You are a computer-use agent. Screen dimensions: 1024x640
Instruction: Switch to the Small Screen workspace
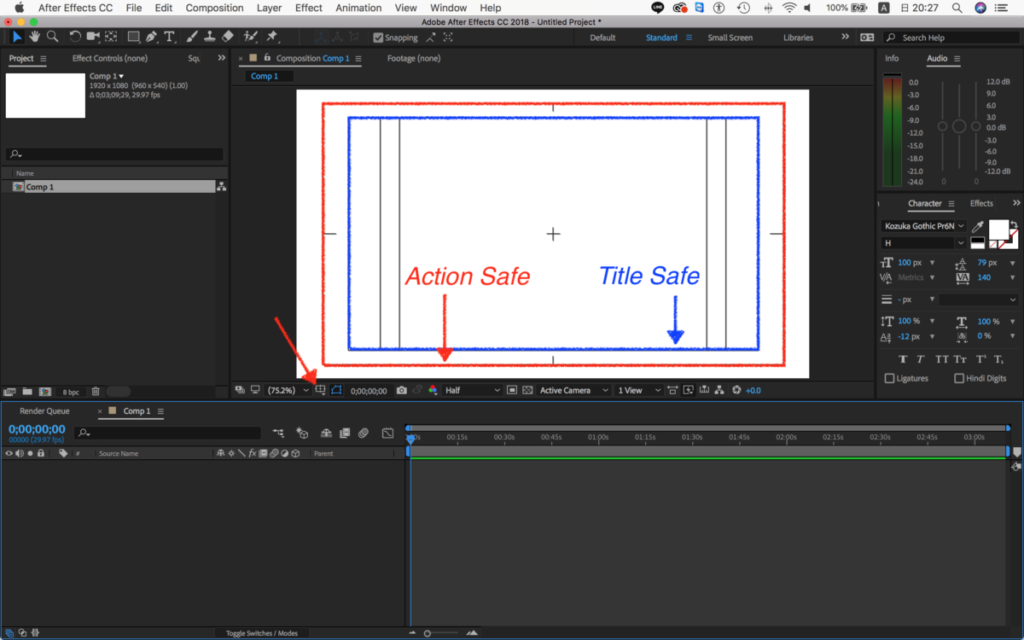tap(730, 38)
